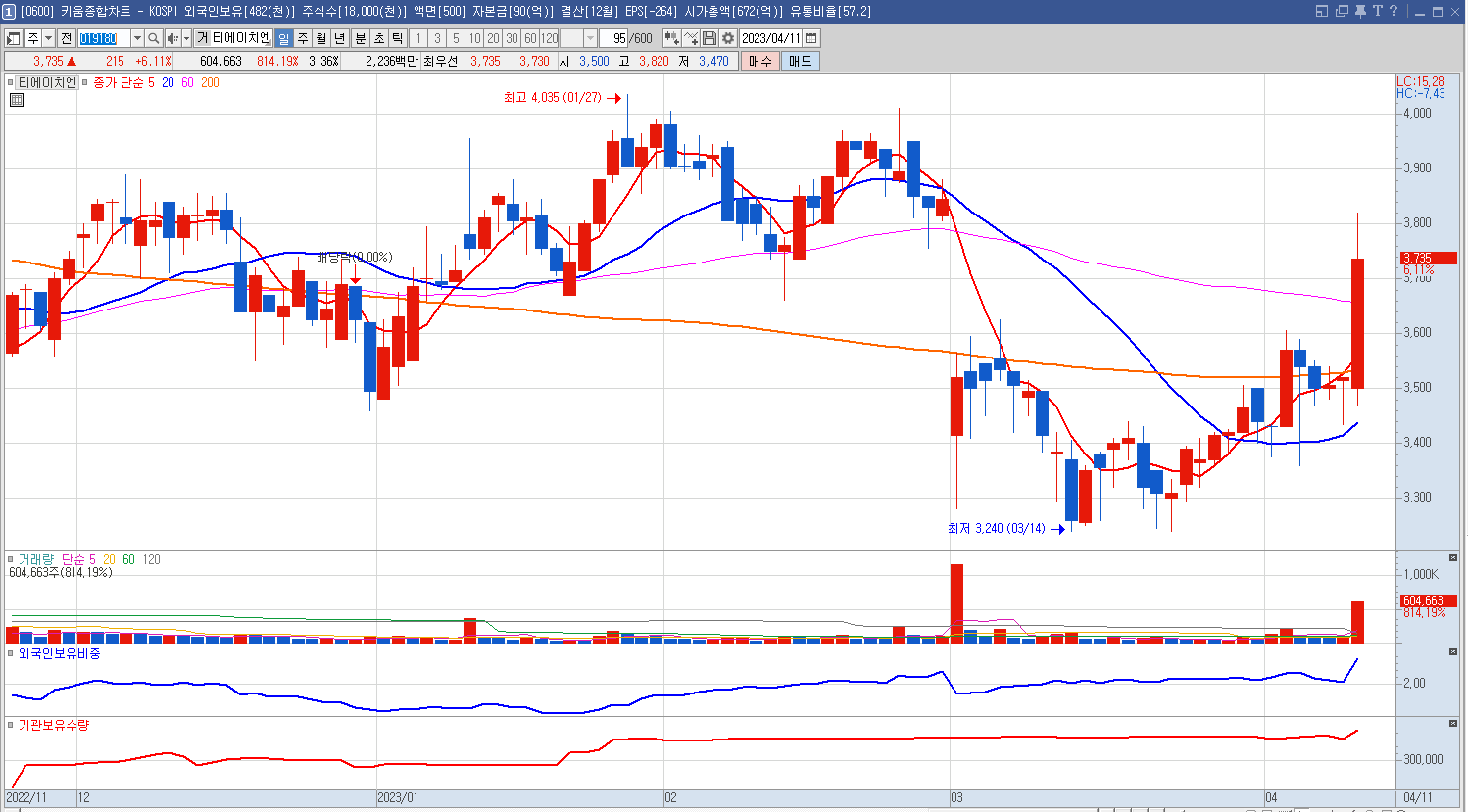Image resolution: width=1468 pixels, height=812 pixels.
Task: Click the screen number 1 icon
Action: tap(9, 11)
